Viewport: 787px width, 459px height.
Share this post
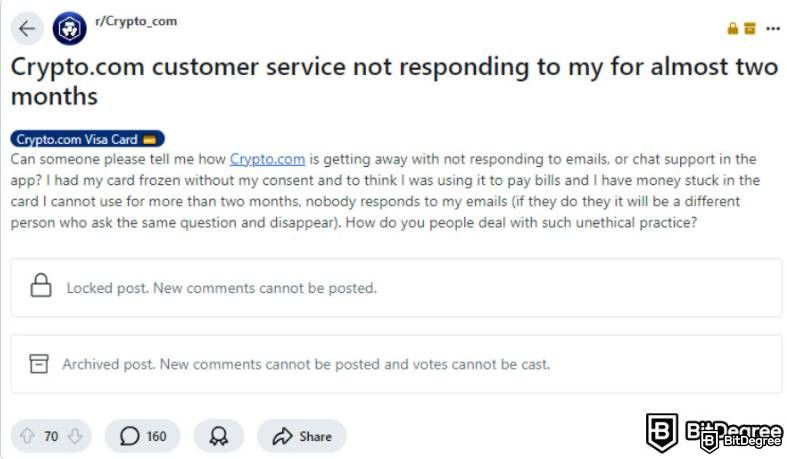(x=302, y=436)
